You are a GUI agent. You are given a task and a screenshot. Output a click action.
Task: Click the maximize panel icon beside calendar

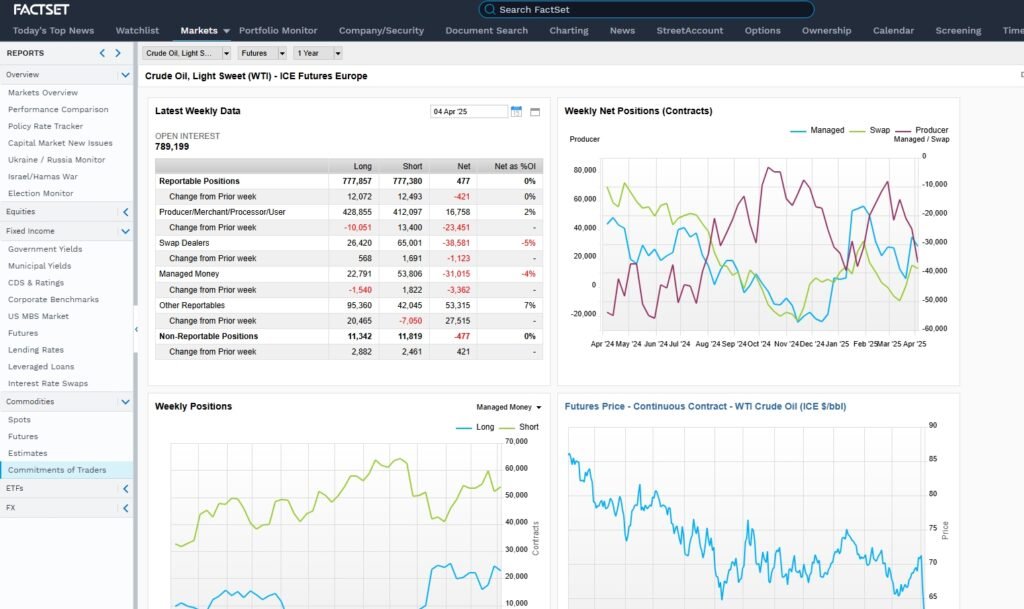pos(535,111)
